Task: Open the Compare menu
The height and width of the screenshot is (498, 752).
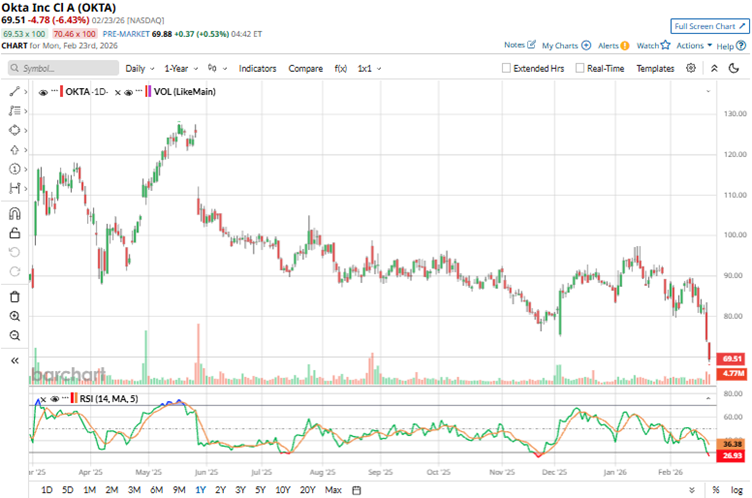Action: click(306, 68)
